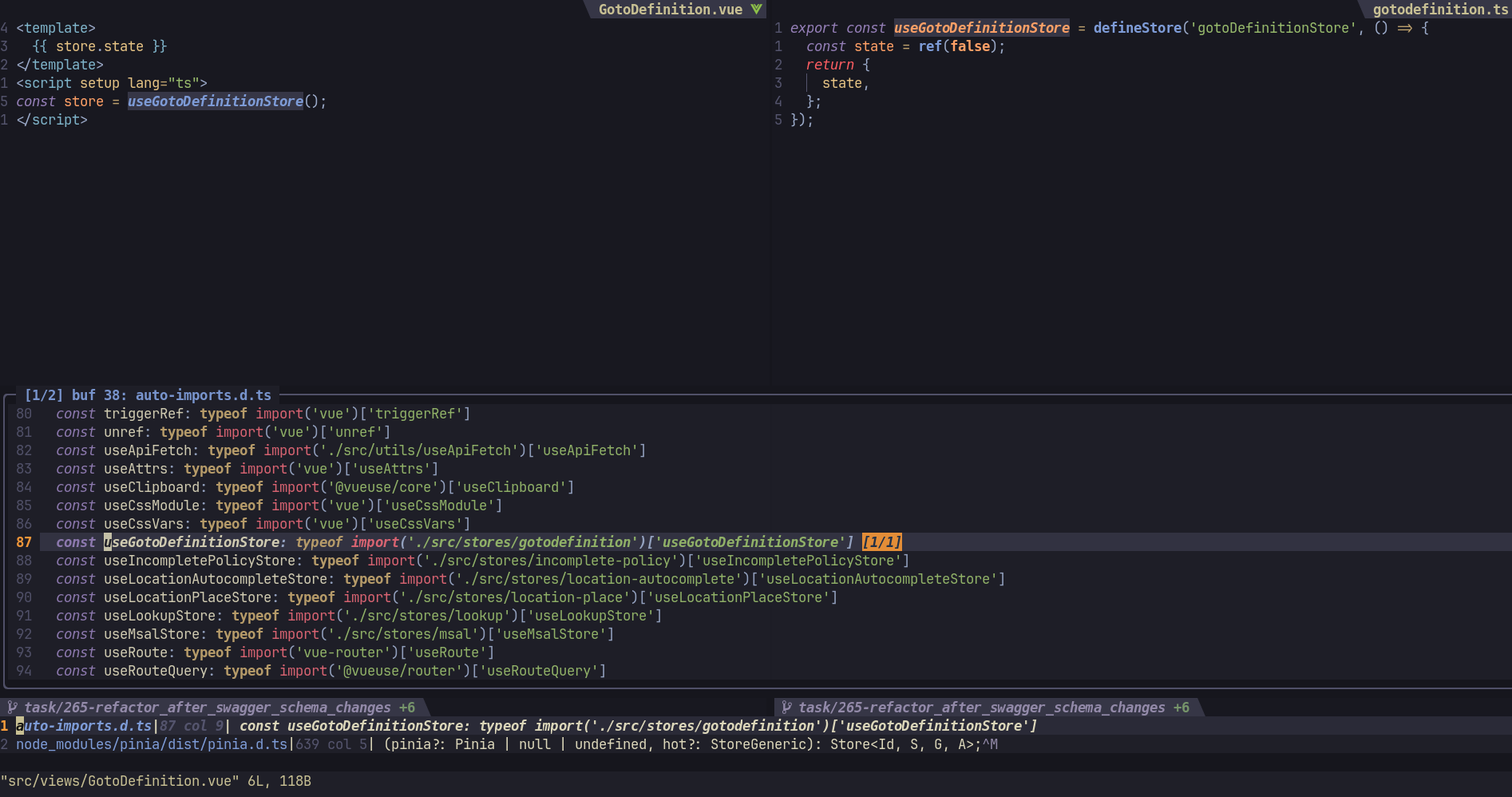Click the </script> closing tag line
Image resolution: width=1512 pixels, height=797 pixels.
(x=52, y=120)
